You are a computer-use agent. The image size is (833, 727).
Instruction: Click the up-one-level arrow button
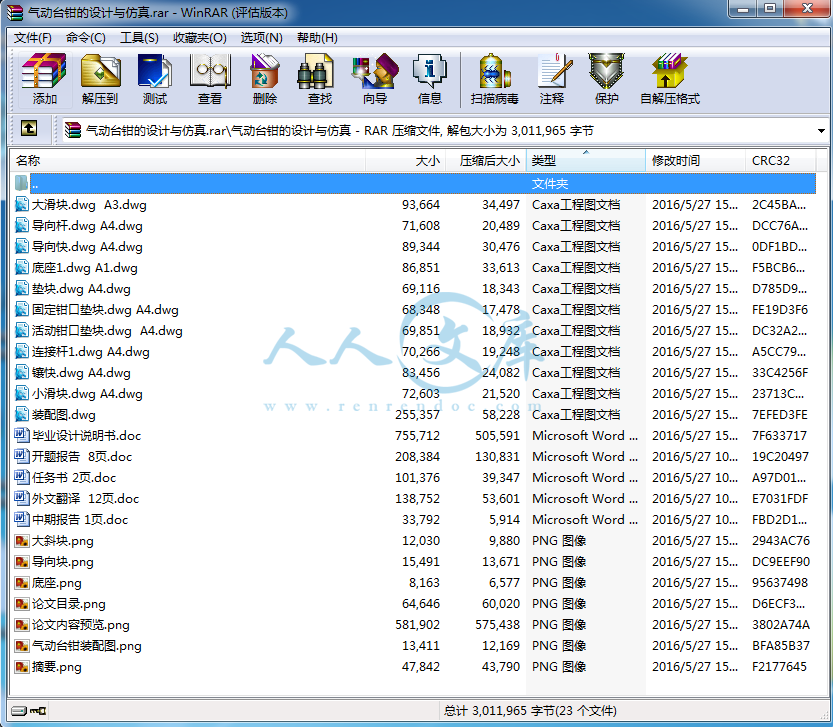tap(29, 128)
